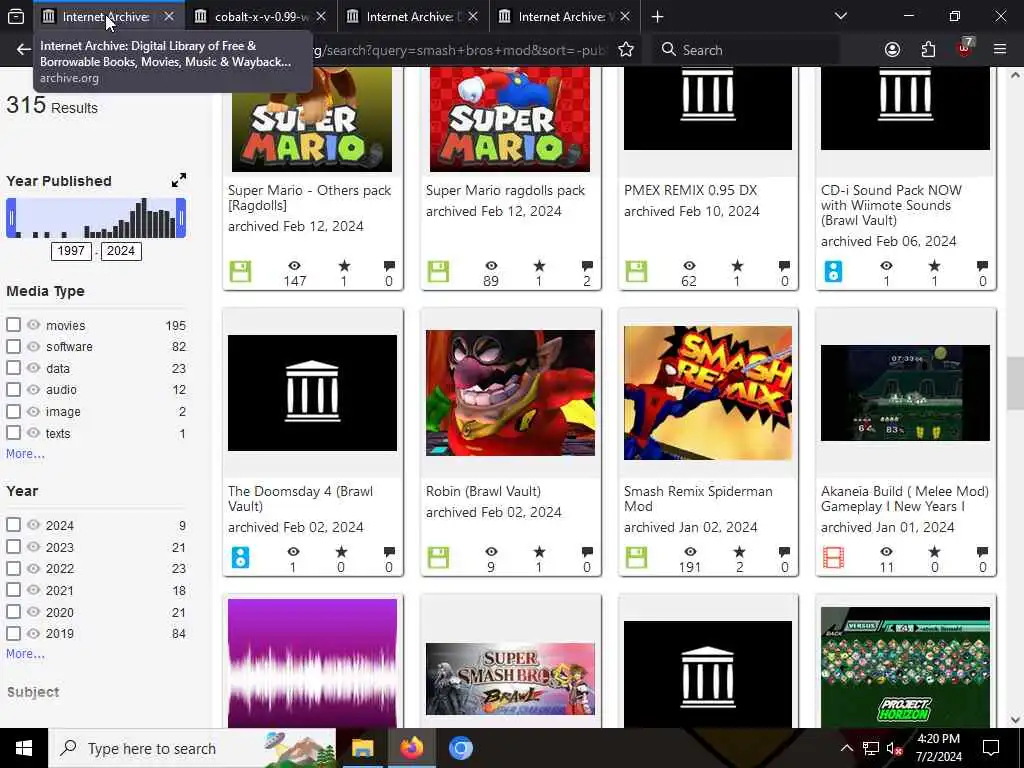Check the software media type box

click(13, 346)
